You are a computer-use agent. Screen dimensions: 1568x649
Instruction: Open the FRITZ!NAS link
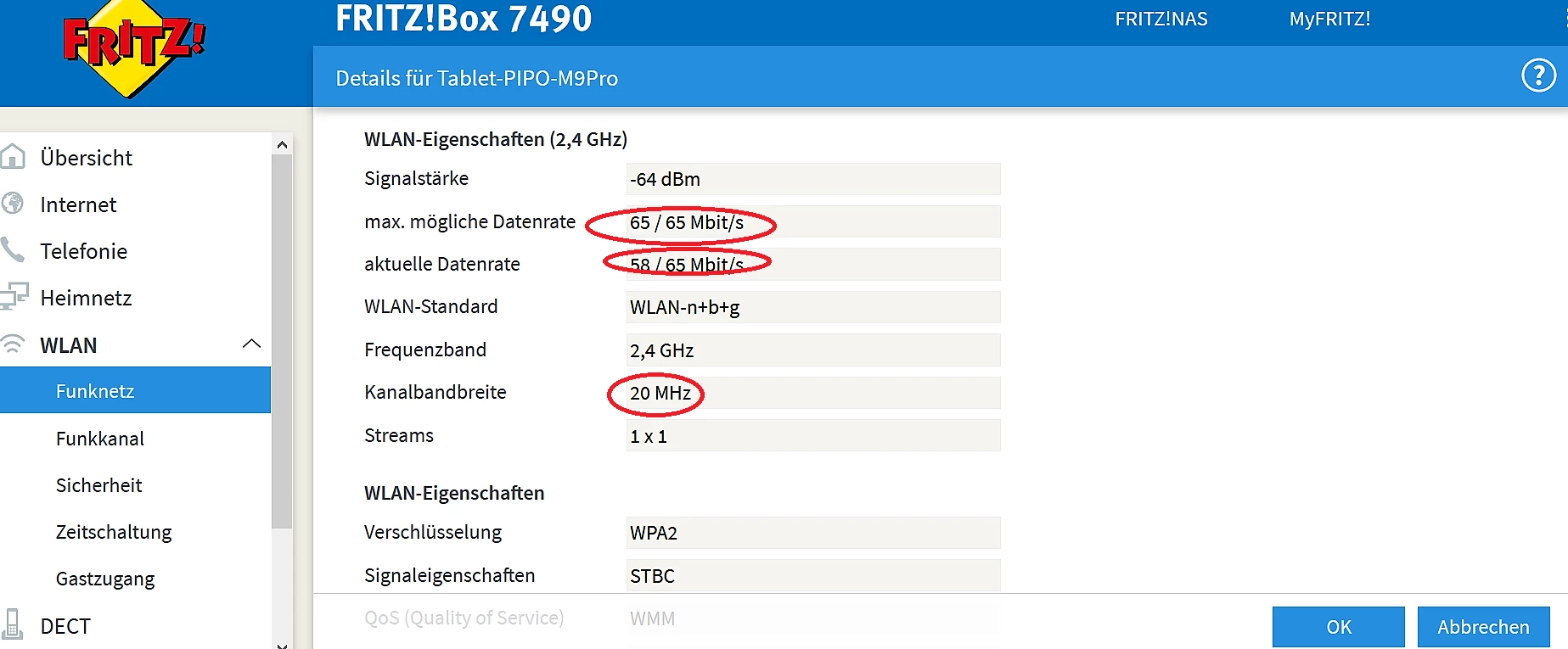coord(1161,19)
